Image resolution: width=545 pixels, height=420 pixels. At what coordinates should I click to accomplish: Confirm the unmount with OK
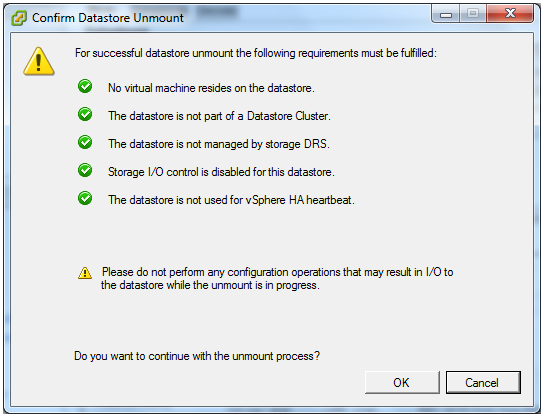(x=402, y=382)
